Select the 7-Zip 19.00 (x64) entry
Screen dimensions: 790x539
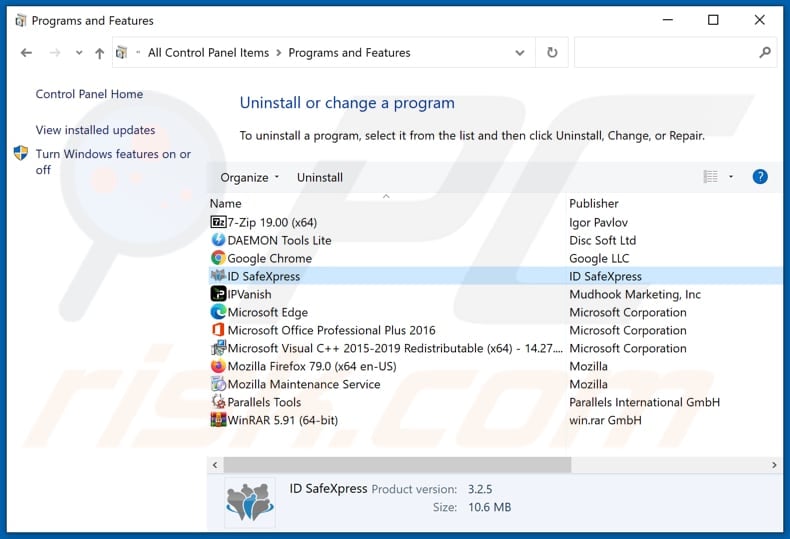point(272,222)
